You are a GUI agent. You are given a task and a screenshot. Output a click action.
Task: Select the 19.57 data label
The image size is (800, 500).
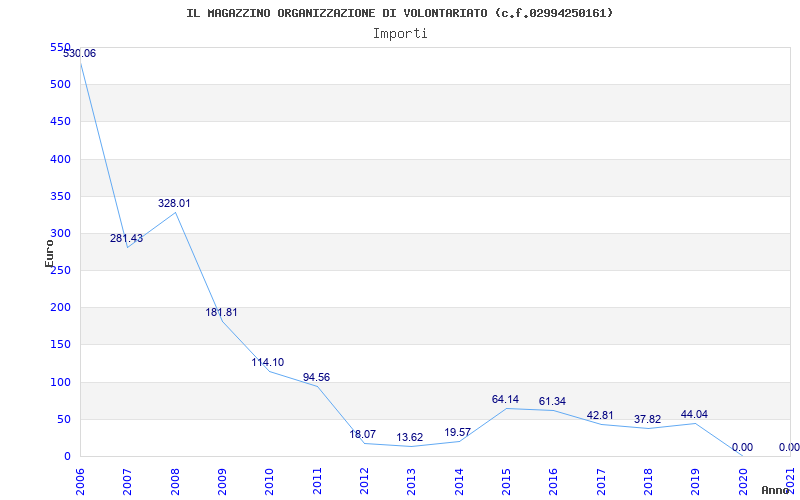point(457,433)
